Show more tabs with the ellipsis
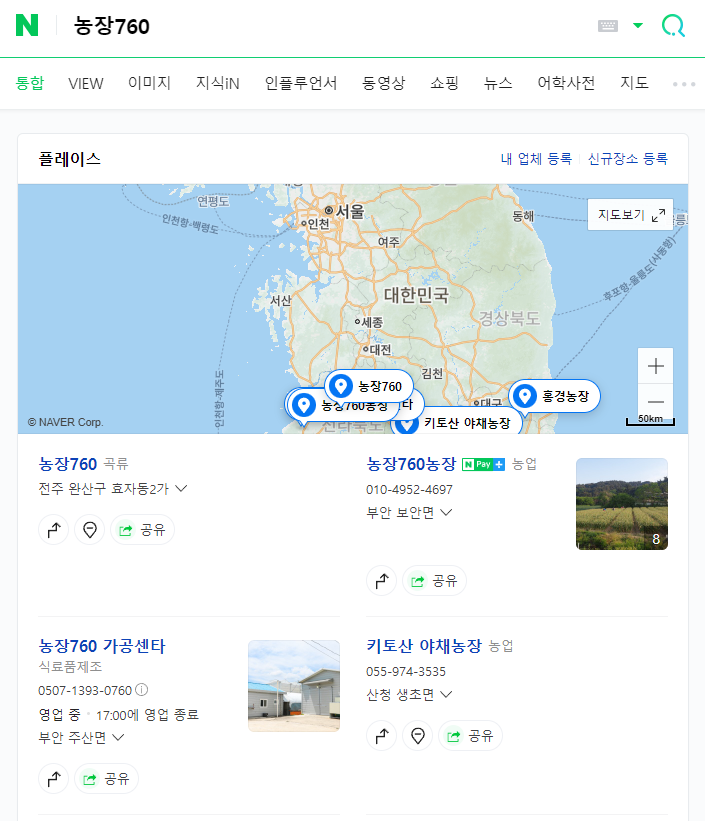 (684, 84)
